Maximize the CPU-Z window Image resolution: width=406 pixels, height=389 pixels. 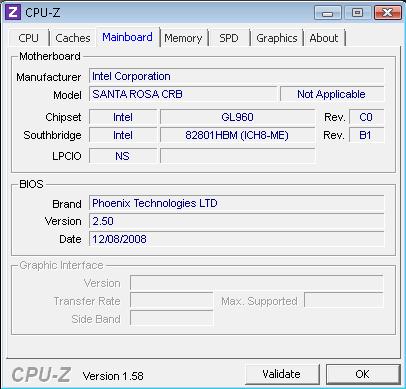[x=357, y=13]
